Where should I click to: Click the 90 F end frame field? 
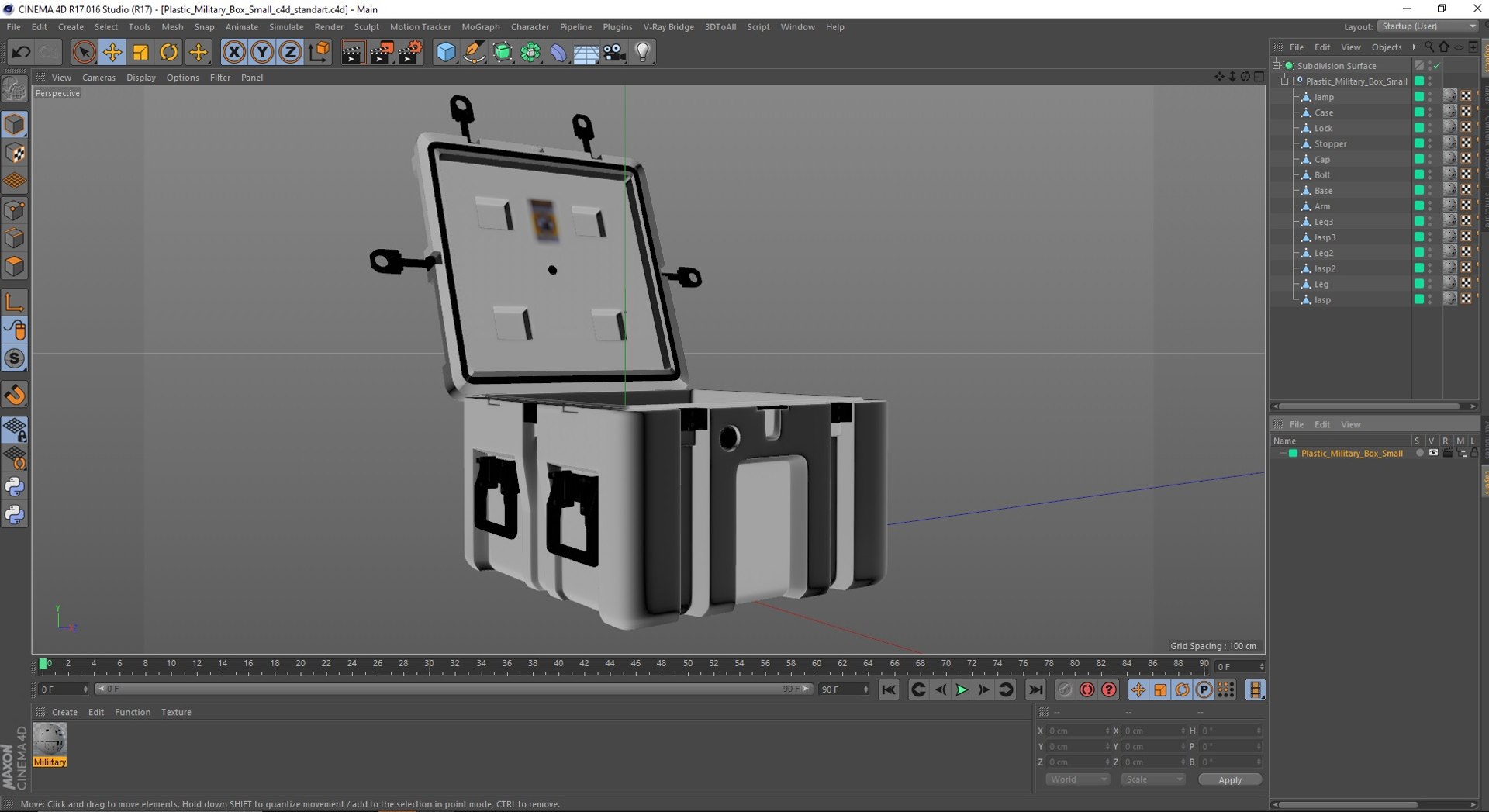point(844,689)
